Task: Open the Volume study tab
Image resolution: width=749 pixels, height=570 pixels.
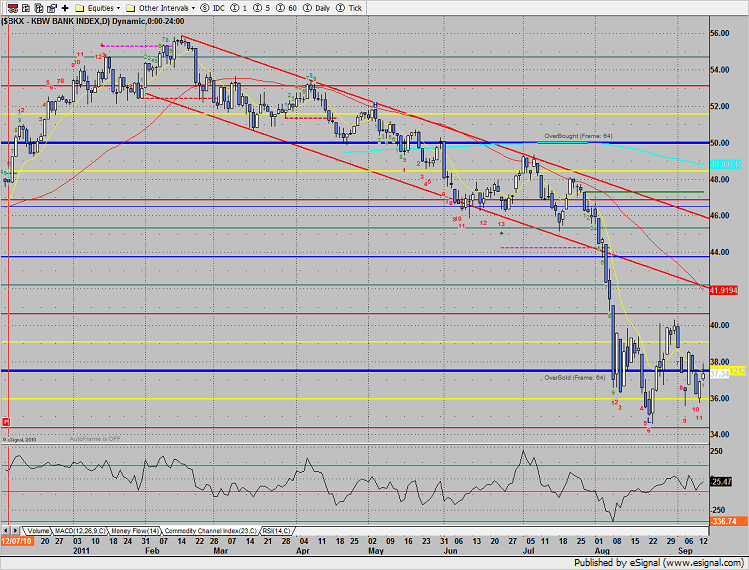Action: tap(38, 531)
